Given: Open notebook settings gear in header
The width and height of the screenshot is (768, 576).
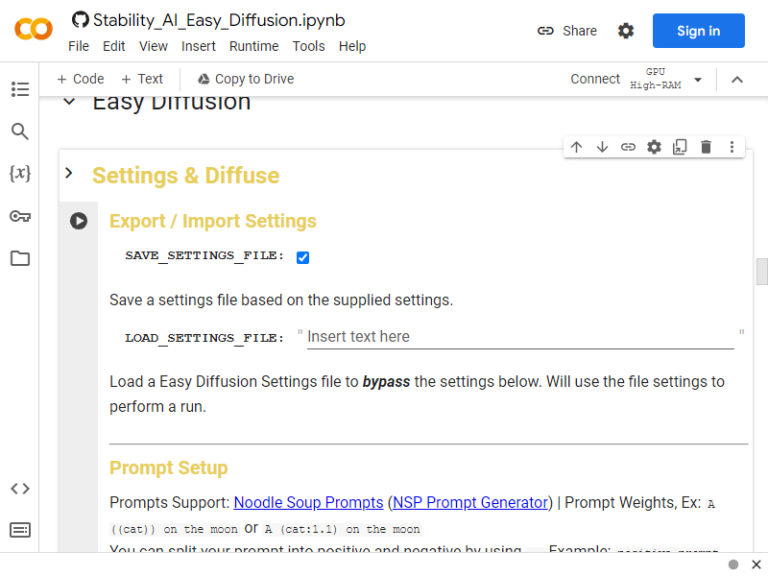Looking at the screenshot, I should [625, 31].
